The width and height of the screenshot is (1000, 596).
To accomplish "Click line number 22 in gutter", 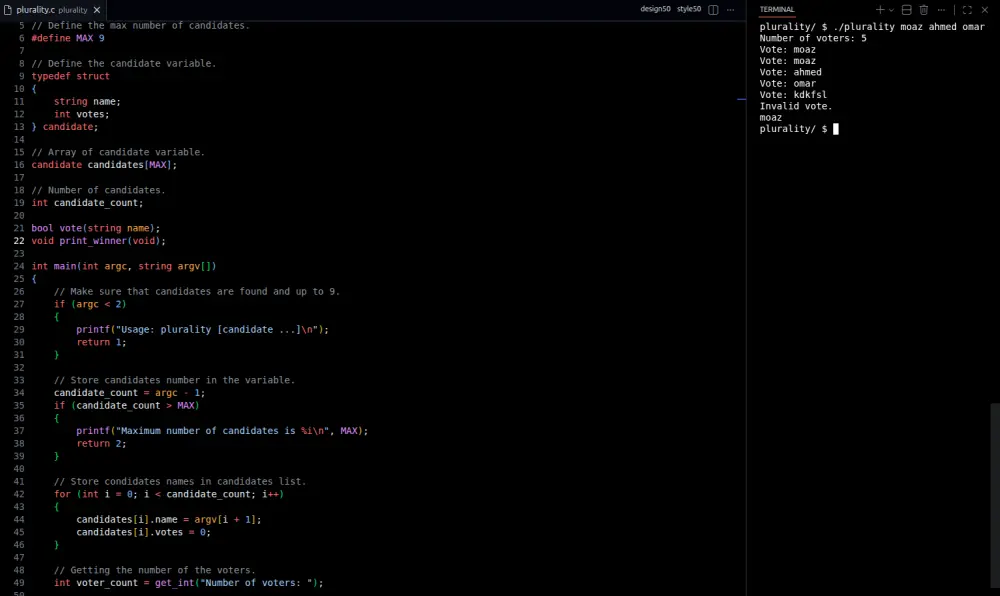I will coord(18,241).
